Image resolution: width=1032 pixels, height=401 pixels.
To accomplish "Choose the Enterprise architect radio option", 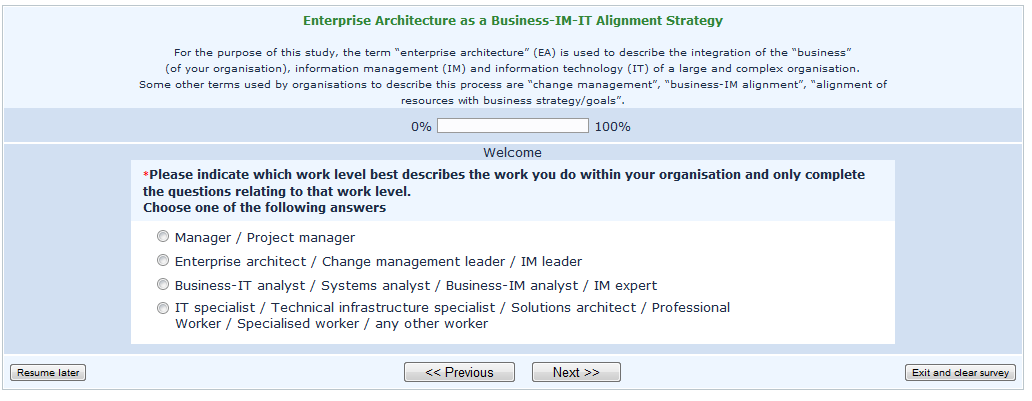I will pyautogui.click(x=163, y=262).
